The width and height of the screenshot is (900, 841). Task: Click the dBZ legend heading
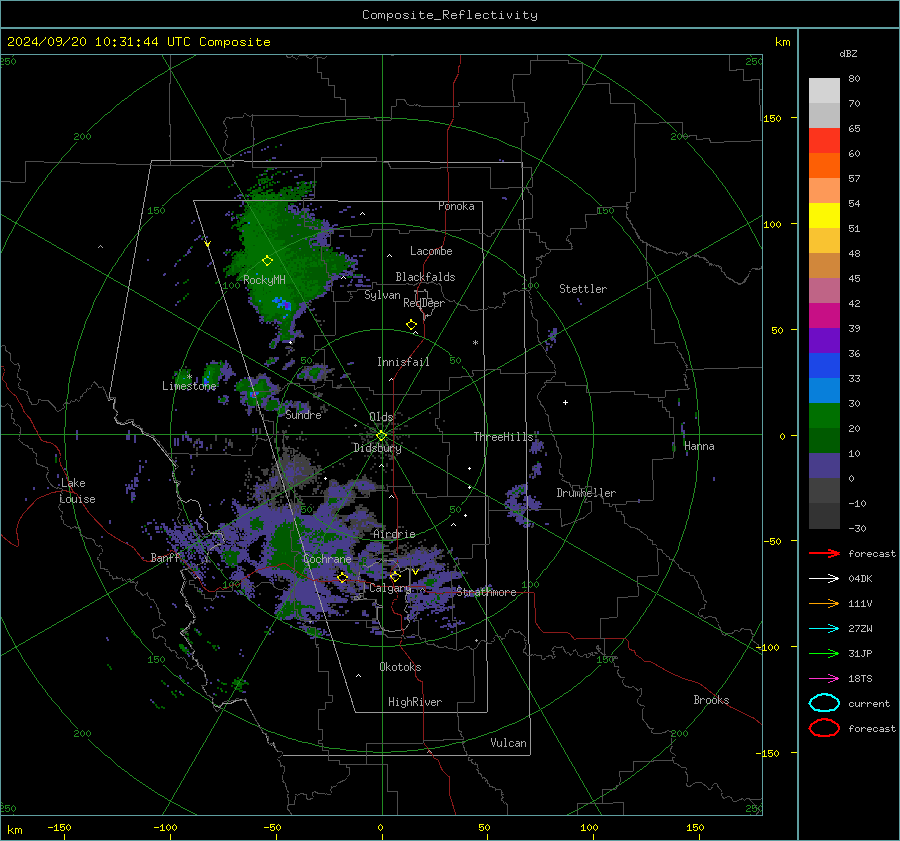[x=848, y=54]
